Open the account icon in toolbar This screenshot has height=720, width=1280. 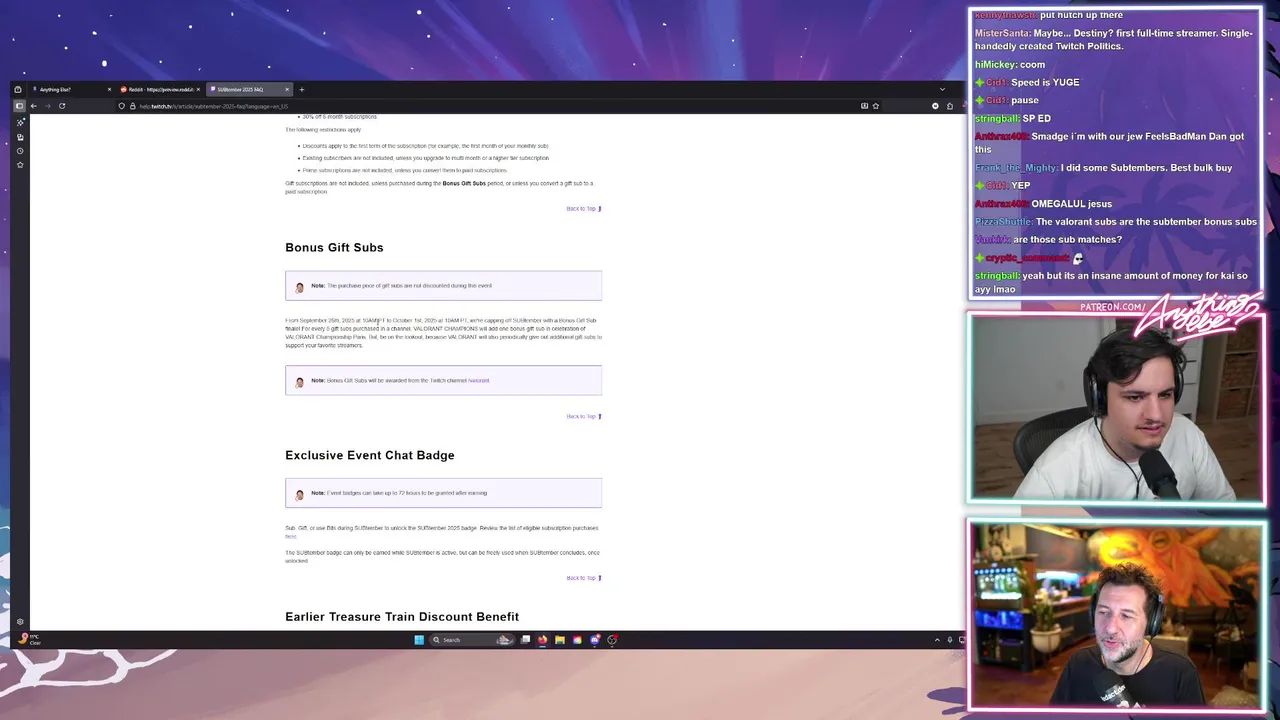click(x=936, y=106)
